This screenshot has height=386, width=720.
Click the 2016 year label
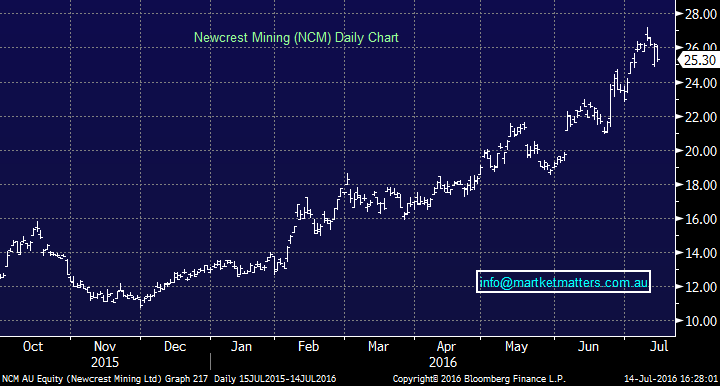[443, 362]
